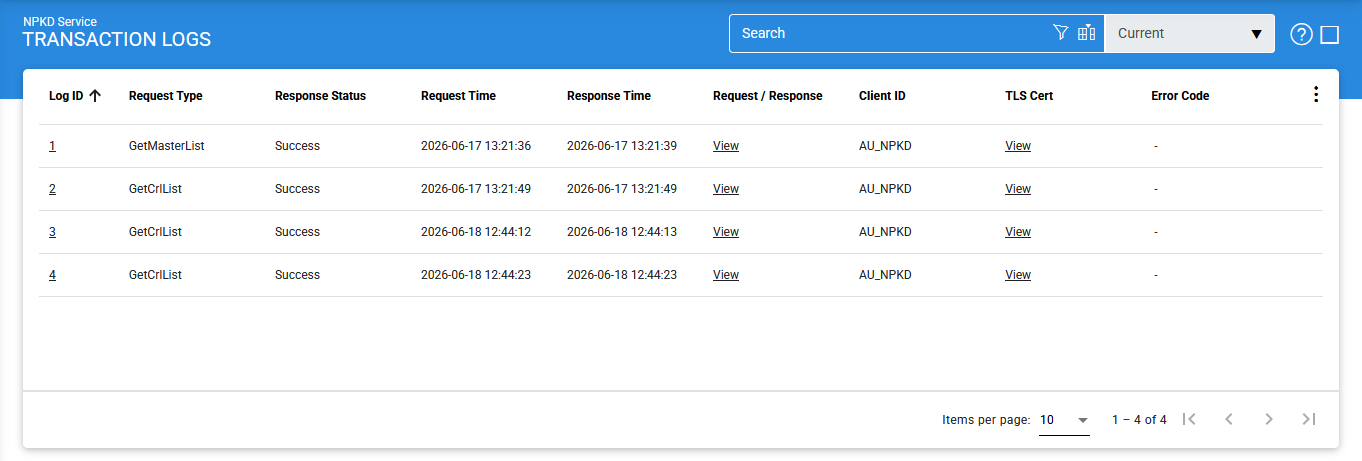The height and width of the screenshot is (461, 1362).
Task: Select response time 2026-06-17 13:21:39
Action: 622,146
